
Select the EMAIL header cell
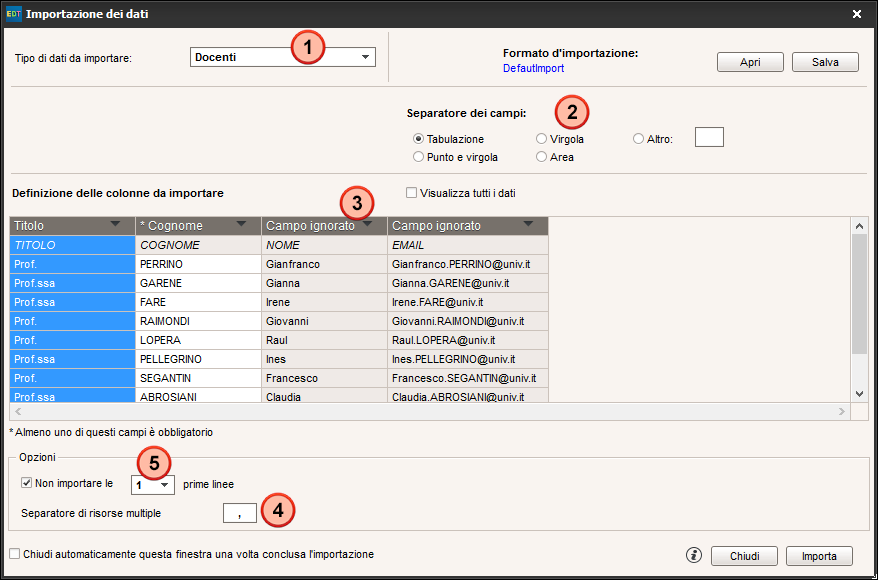point(468,245)
